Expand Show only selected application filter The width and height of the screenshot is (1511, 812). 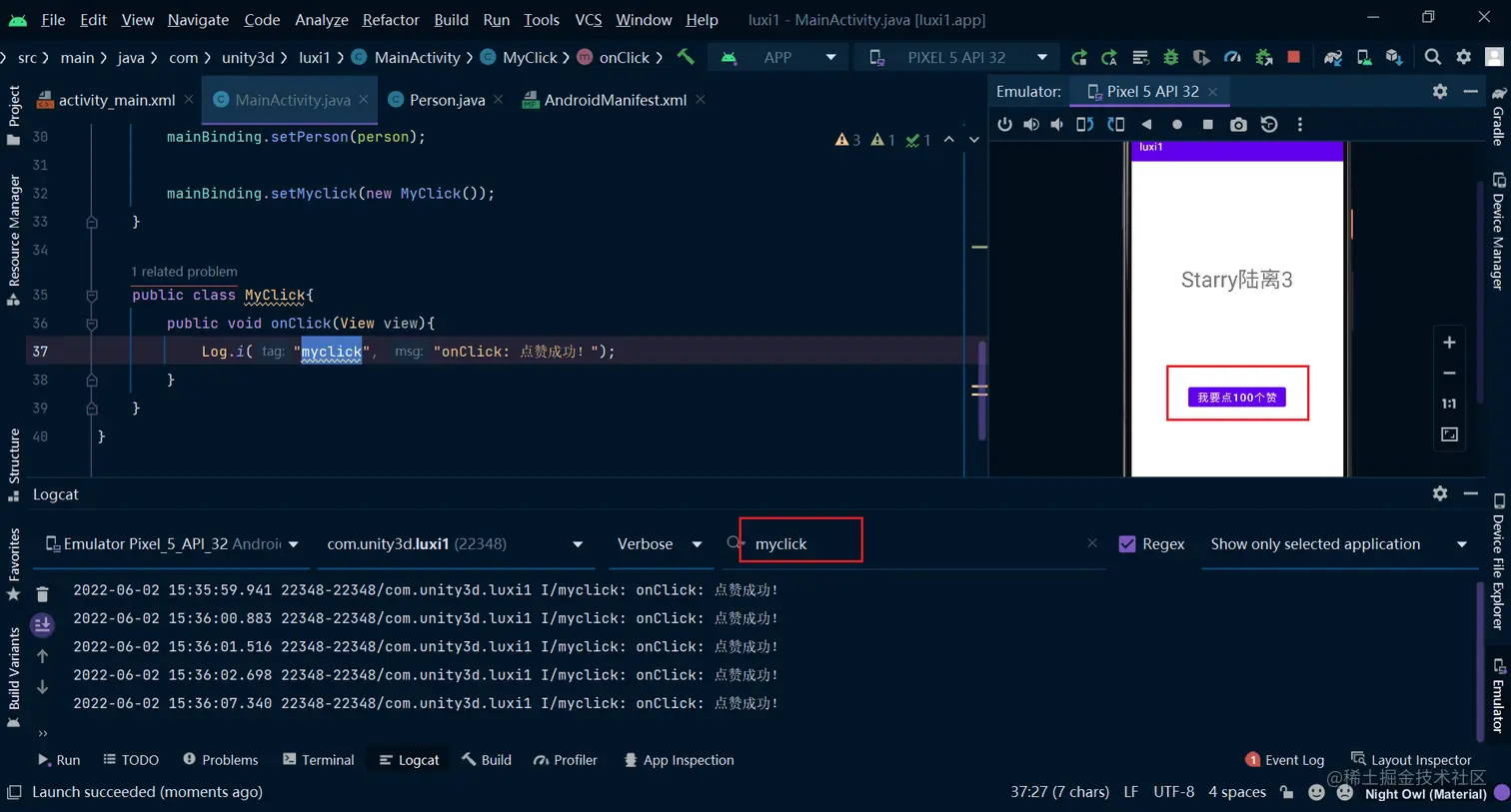click(x=1338, y=544)
